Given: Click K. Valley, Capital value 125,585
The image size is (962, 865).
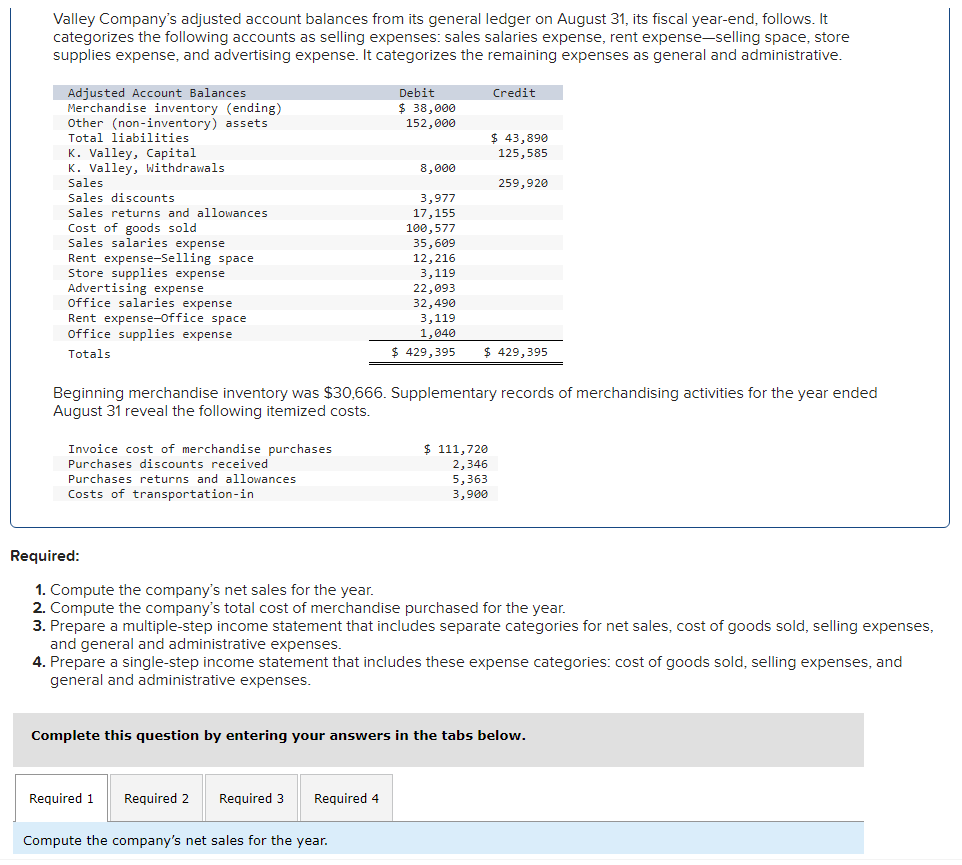Looking at the screenshot, I should coord(523,153).
